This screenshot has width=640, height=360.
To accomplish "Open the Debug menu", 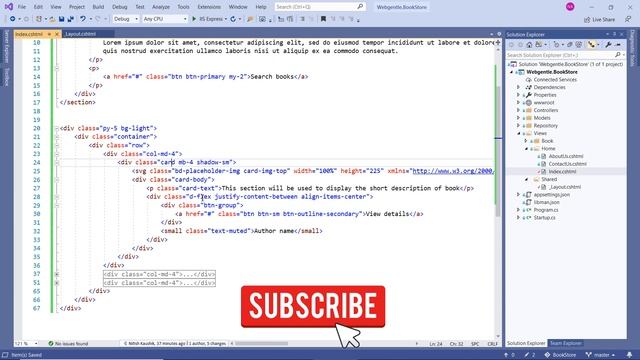I will click(x=120, y=7).
